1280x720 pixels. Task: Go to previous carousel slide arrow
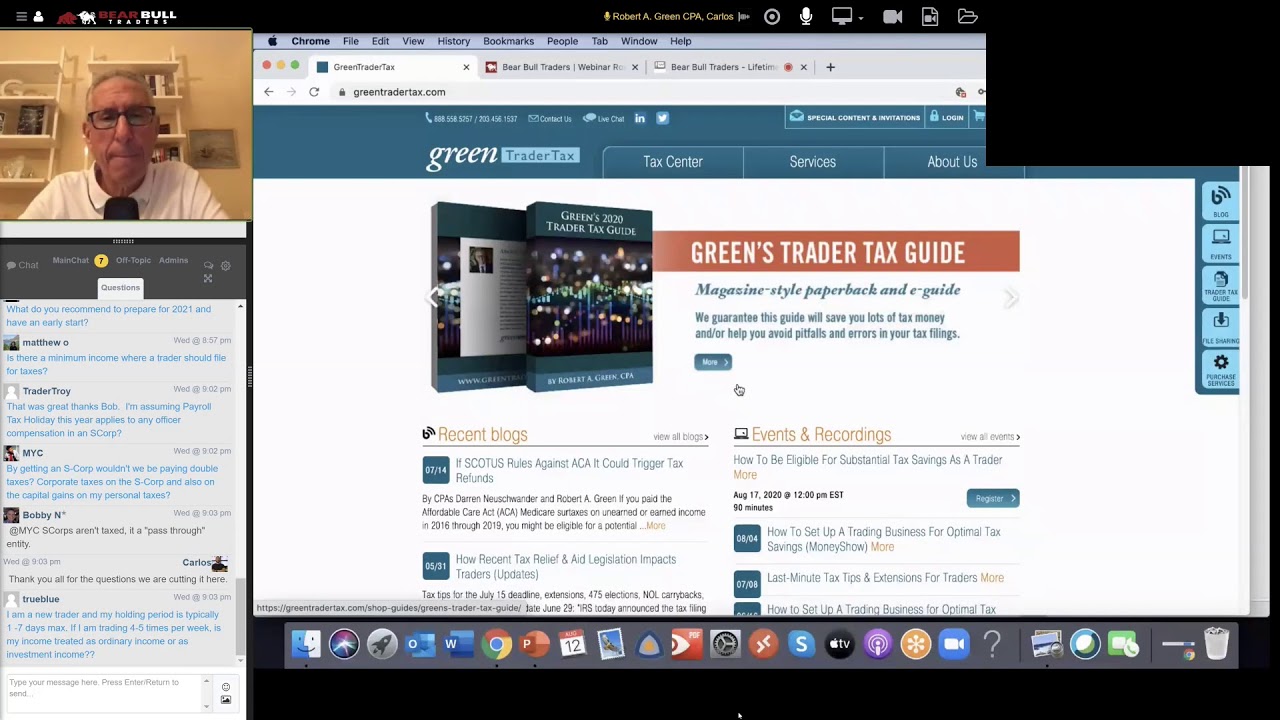pos(432,297)
